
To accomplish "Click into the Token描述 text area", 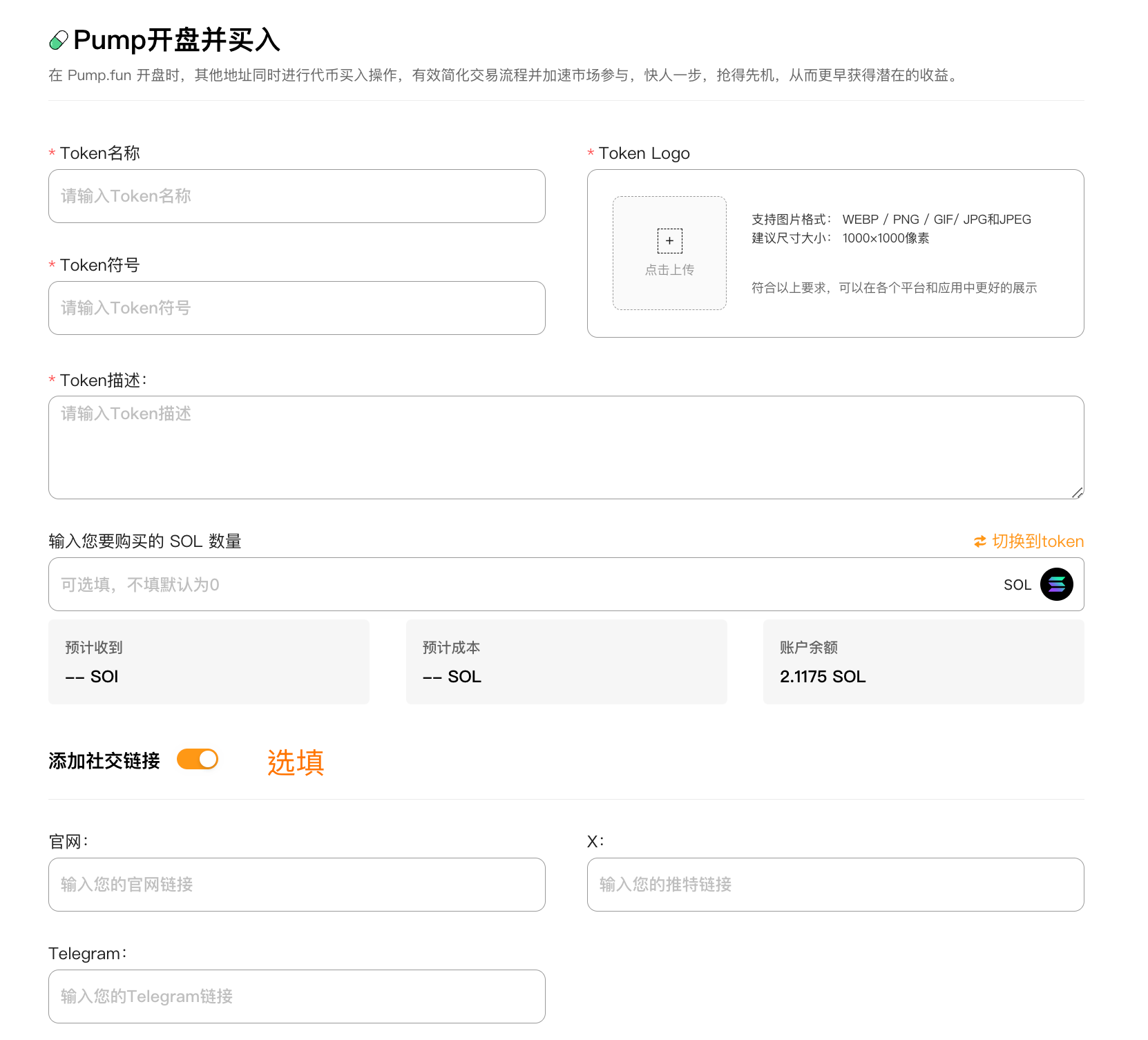I will click(565, 447).
